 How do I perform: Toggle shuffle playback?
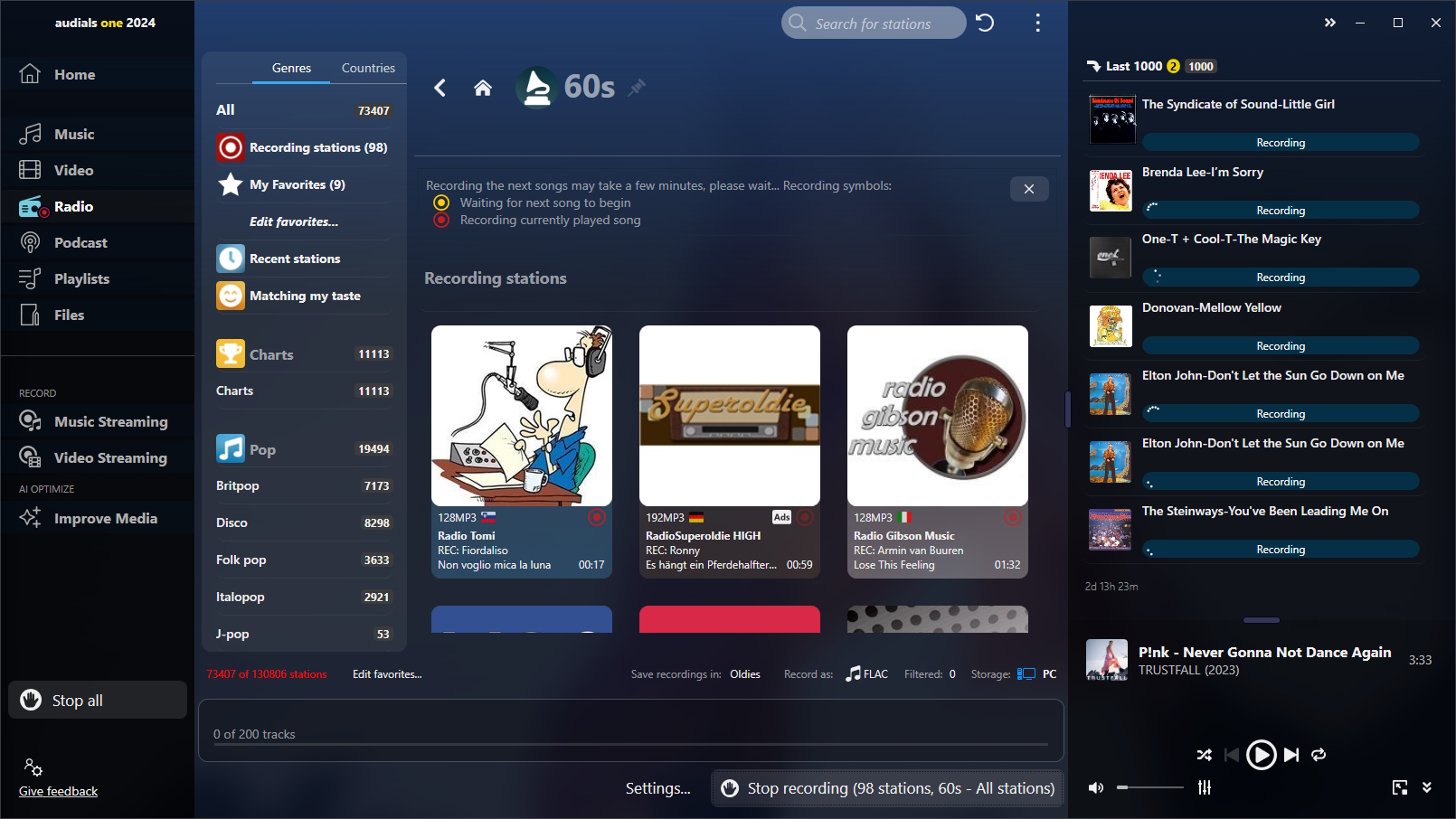point(1205,755)
